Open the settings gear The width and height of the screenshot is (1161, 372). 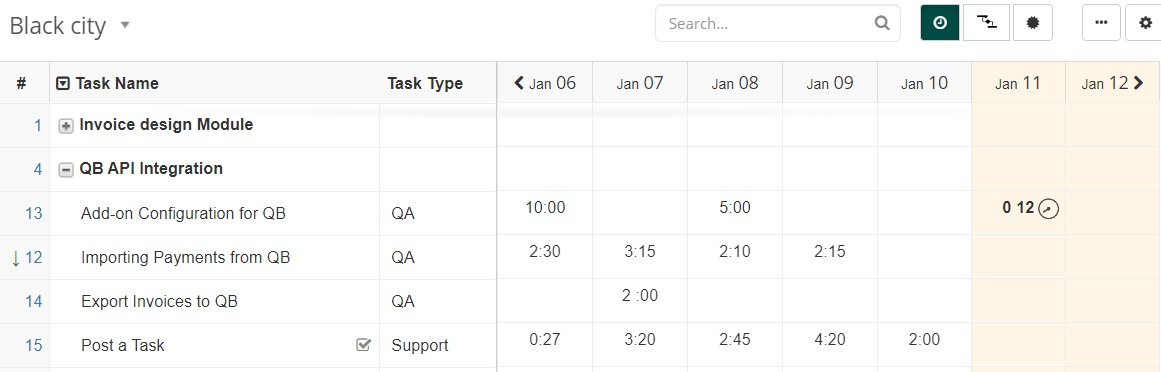pyautogui.click(x=1144, y=23)
